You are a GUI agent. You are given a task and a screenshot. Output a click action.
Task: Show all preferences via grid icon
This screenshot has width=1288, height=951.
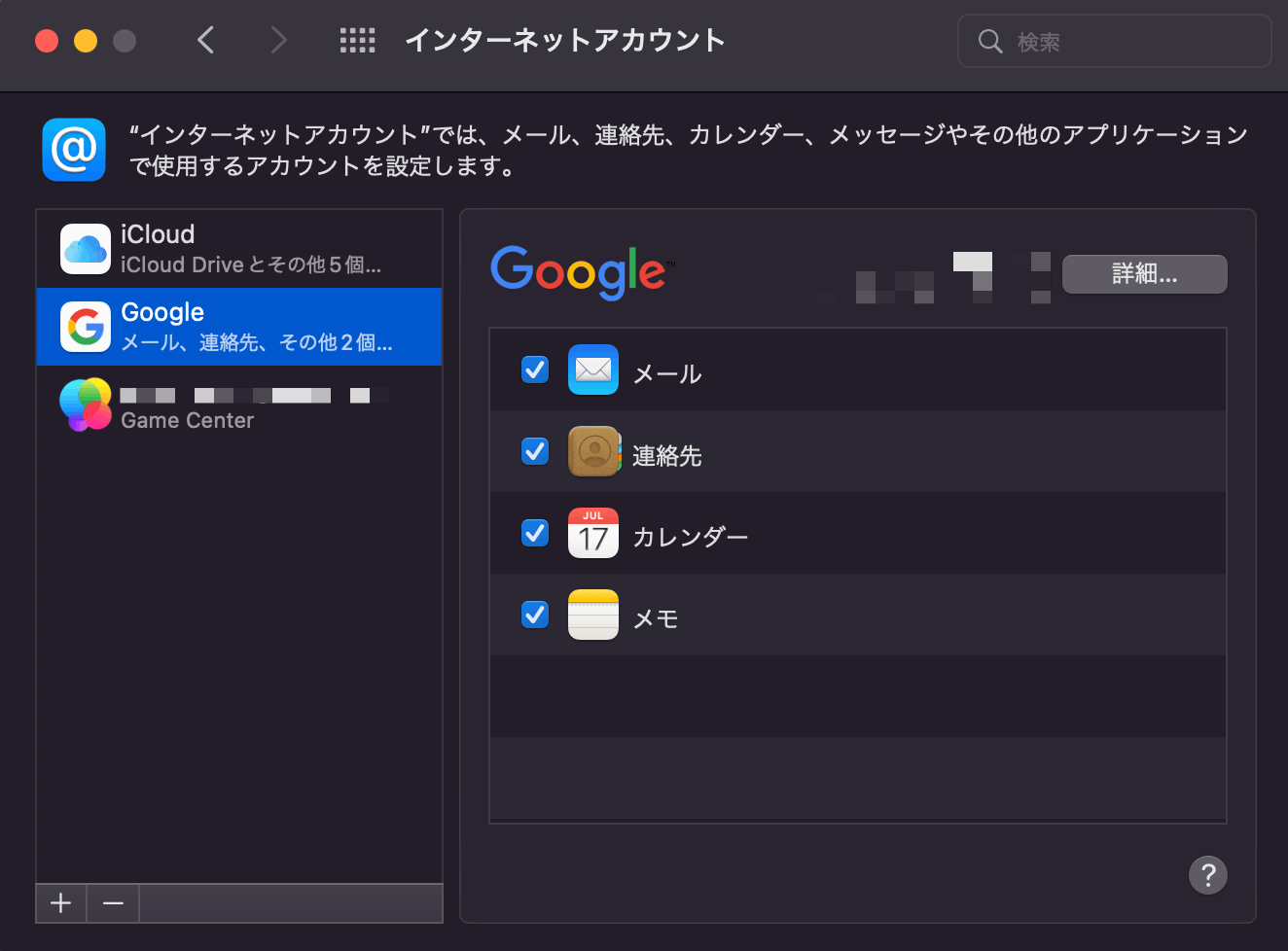coord(357,40)
